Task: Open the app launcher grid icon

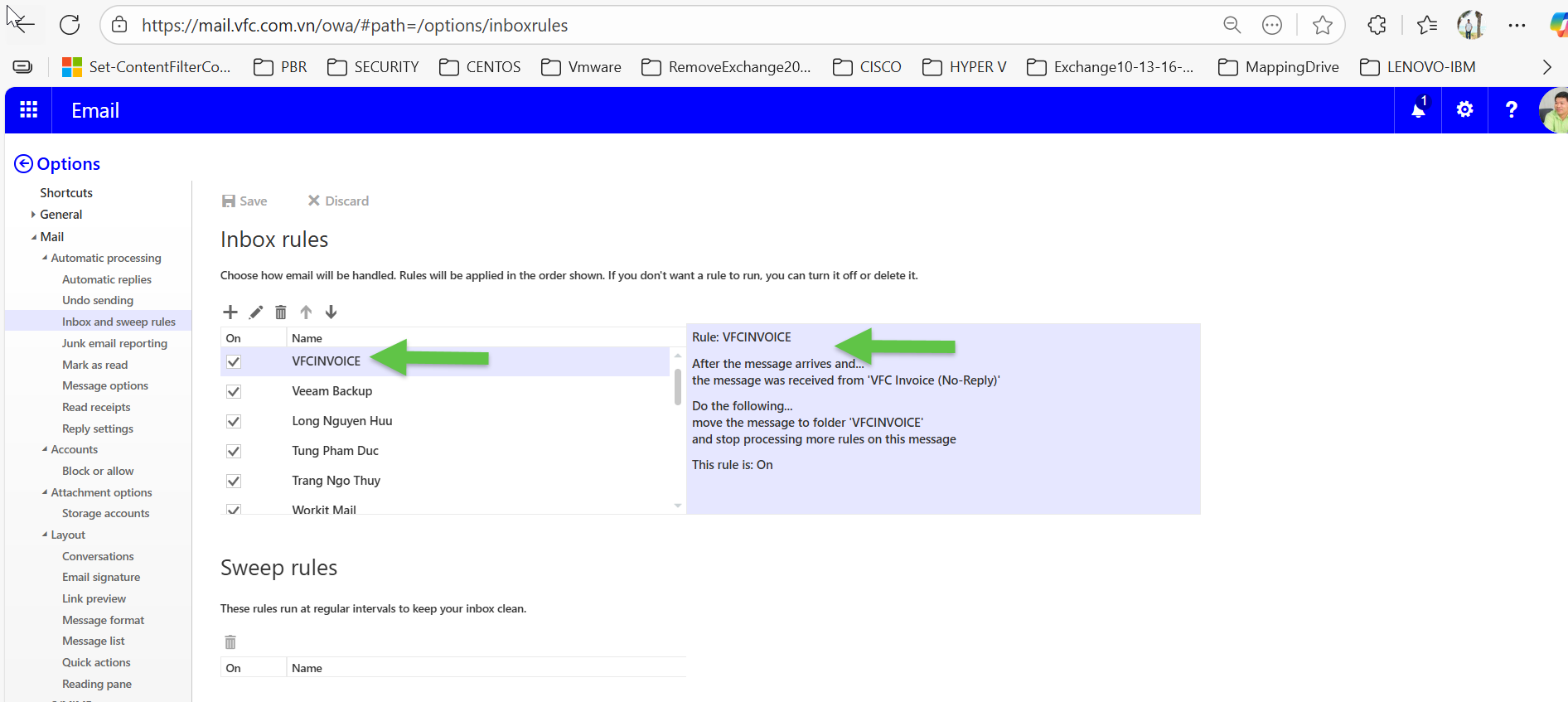Action: 28,110
